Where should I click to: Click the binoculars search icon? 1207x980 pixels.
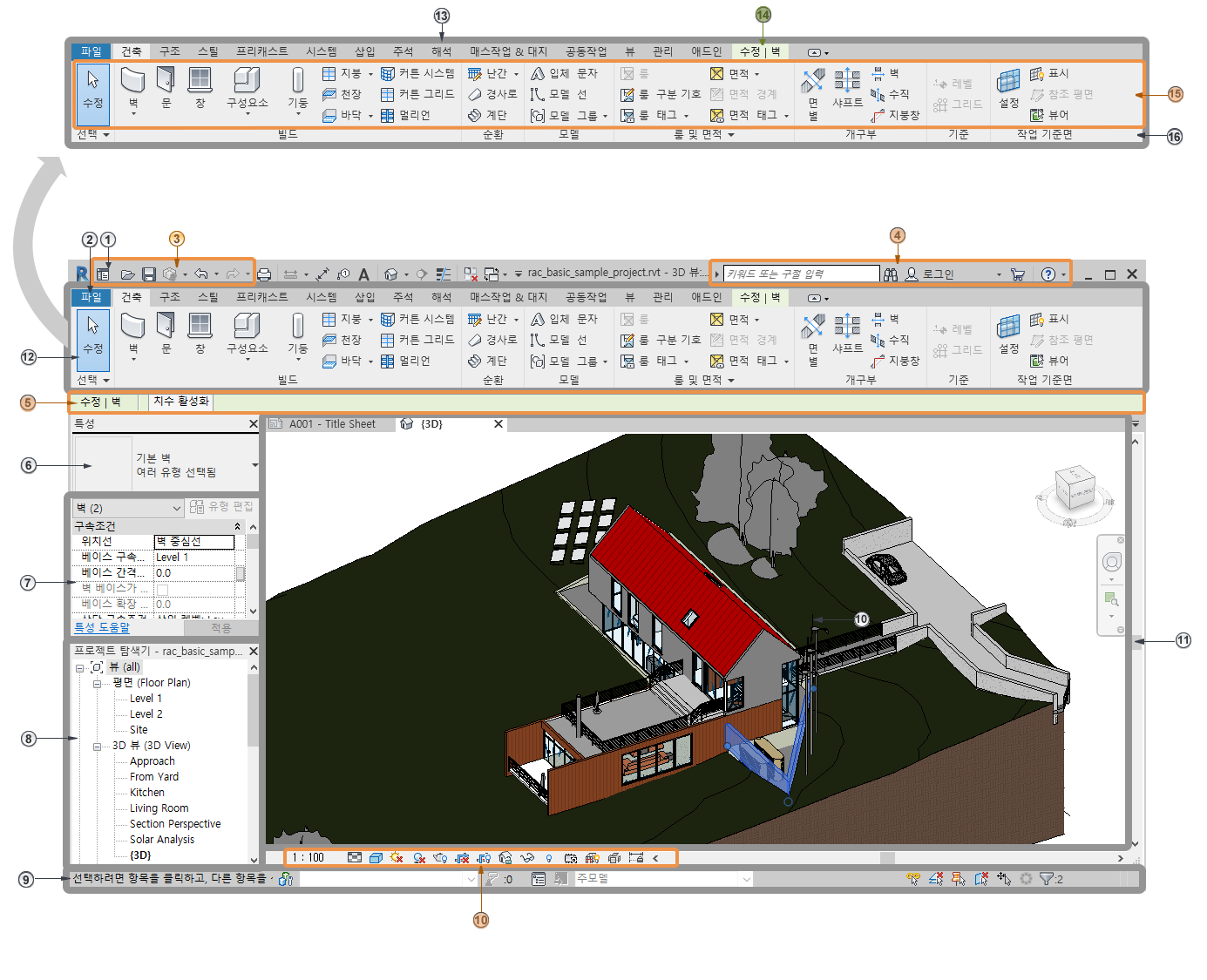pos(891,274)
